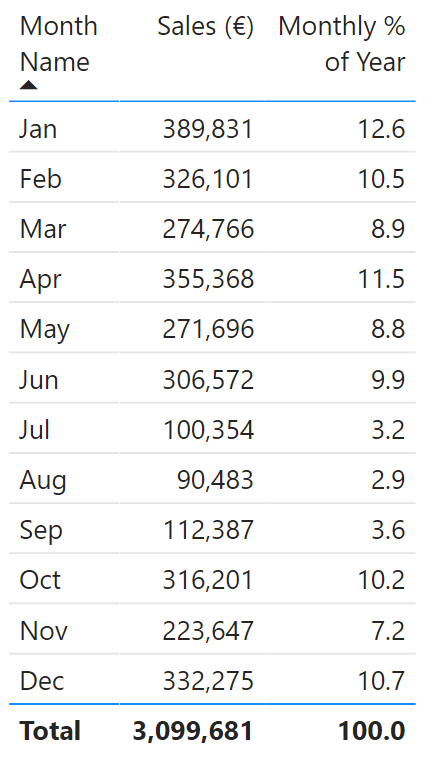Image resolution: width=442 pixels, height=760 pixels.
Task: Click the Jun row label
Action: click(x=39, y=380)
